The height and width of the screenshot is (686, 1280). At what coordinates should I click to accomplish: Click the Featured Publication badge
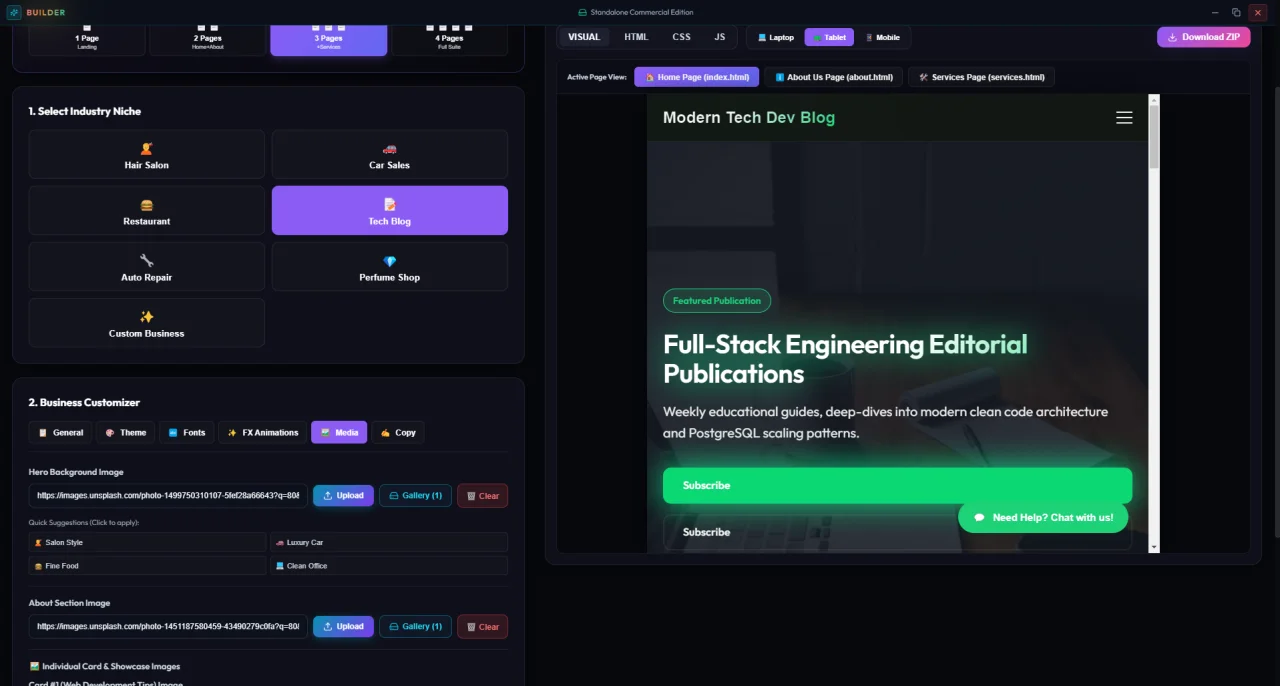click(716, 300)
